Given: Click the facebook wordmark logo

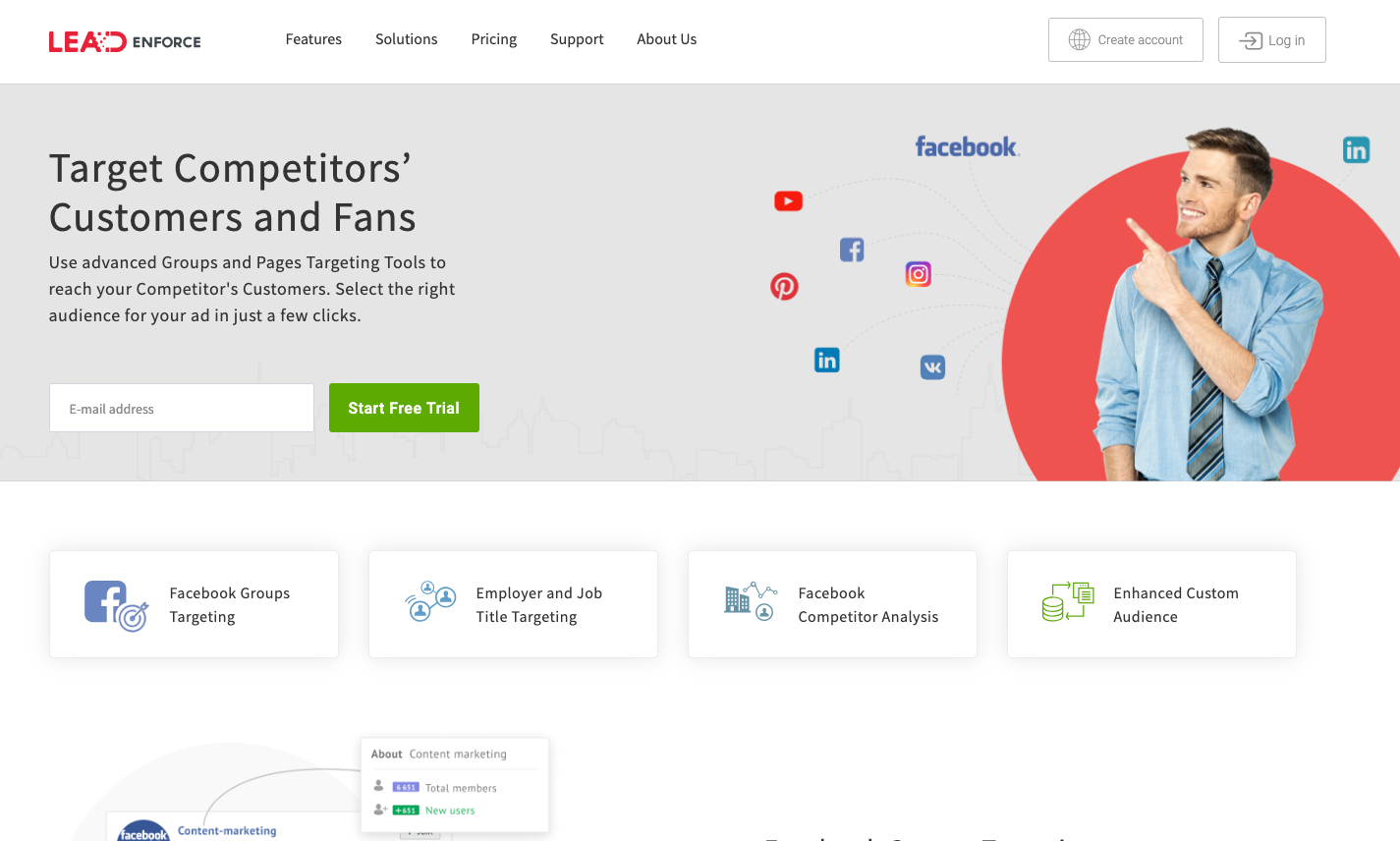Looking at the screenshot, I should [967, 147].
